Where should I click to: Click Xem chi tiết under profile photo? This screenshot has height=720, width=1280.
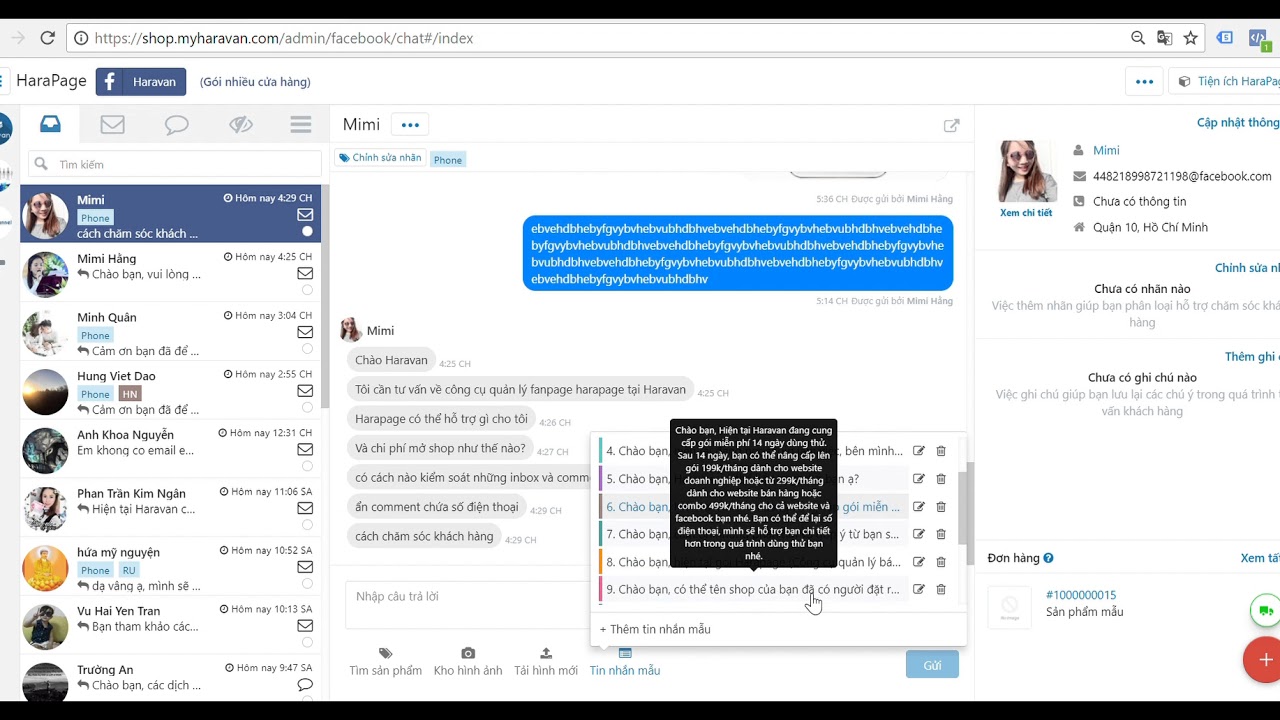(x=1026, y=213)
